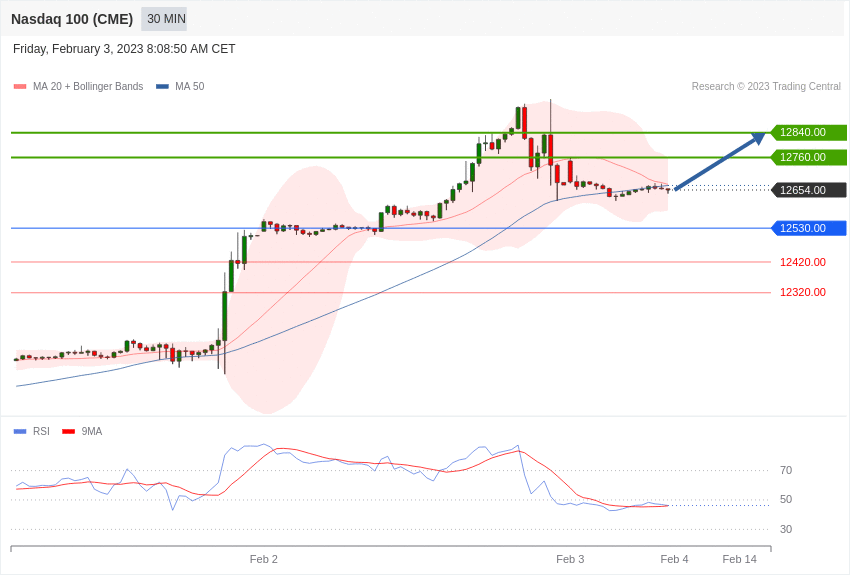Click the Feb 2 date axis label
850x576 pixels.
[263, 559]
